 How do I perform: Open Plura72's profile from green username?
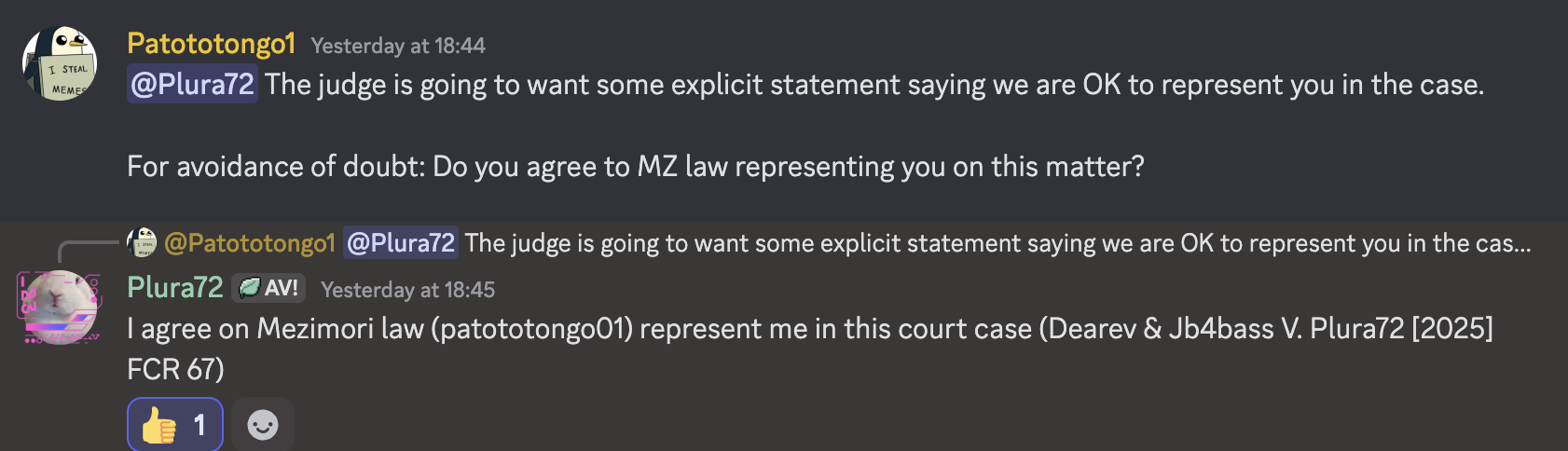point(175,288)
